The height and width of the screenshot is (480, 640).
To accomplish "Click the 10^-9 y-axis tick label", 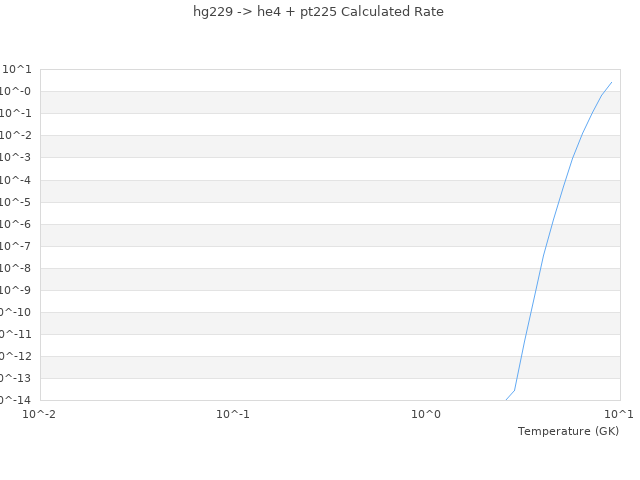I will (x=16, y=290).
